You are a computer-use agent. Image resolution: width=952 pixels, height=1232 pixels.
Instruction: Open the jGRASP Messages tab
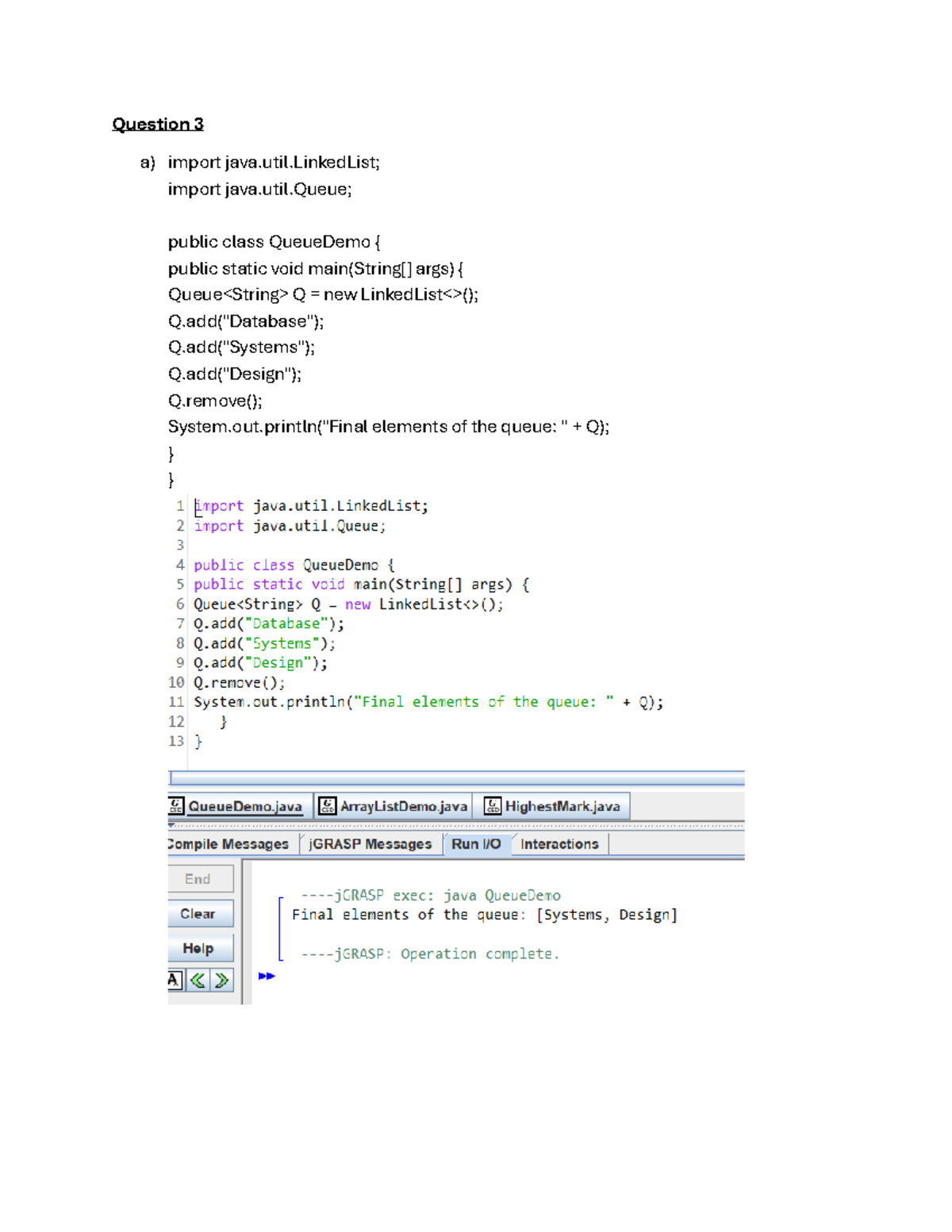coord(370,844)
